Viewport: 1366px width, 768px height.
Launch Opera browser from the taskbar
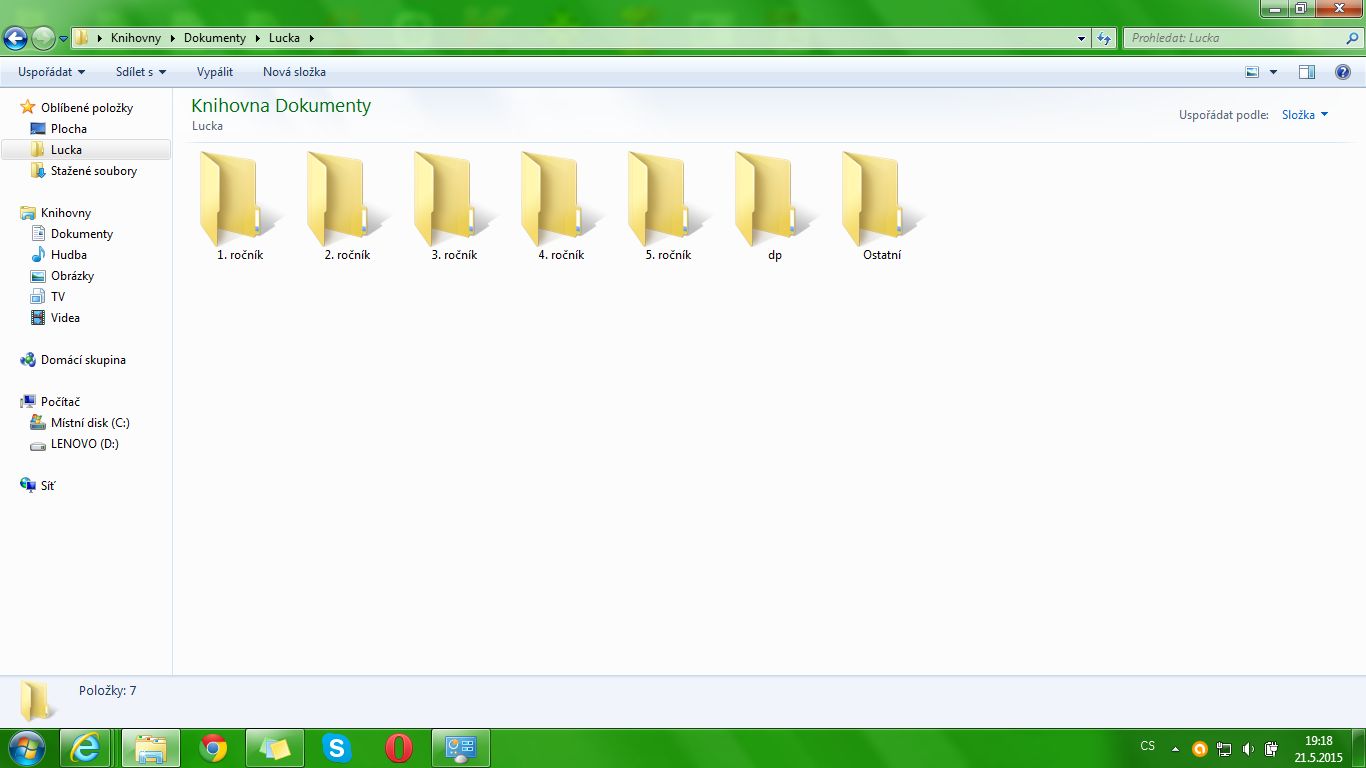coord(398,748)
